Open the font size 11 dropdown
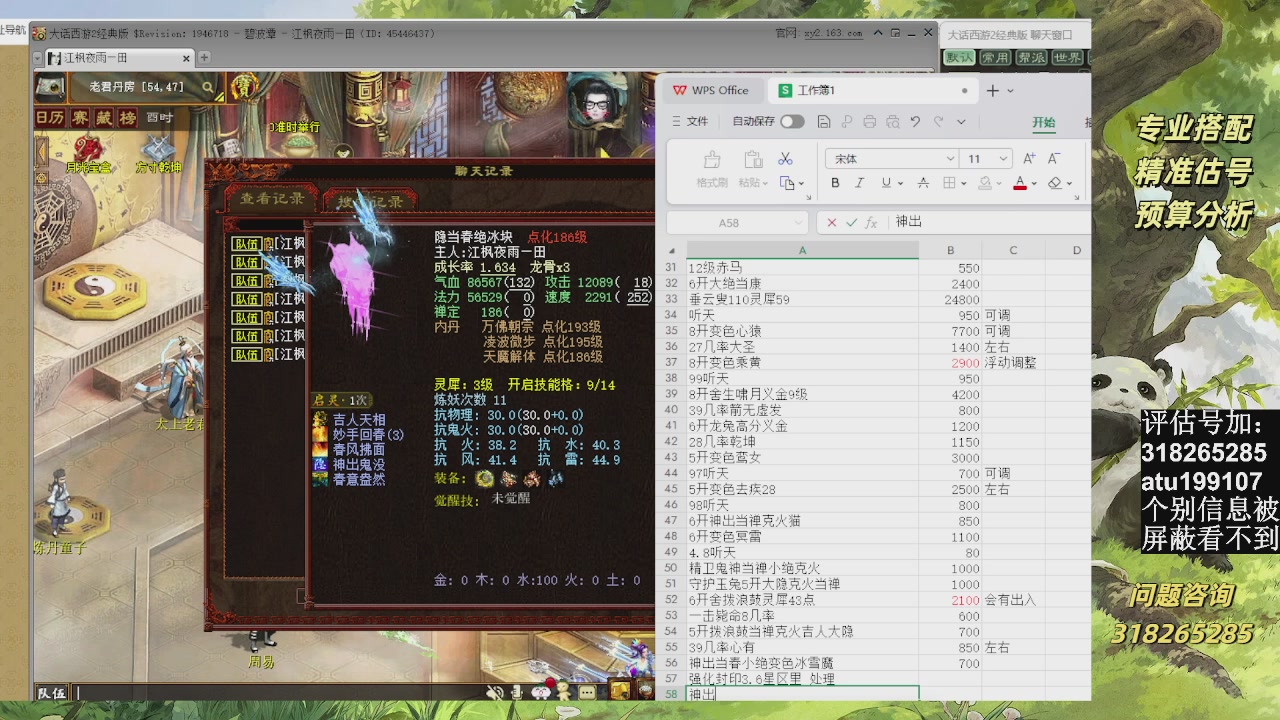 [1003, 159]
